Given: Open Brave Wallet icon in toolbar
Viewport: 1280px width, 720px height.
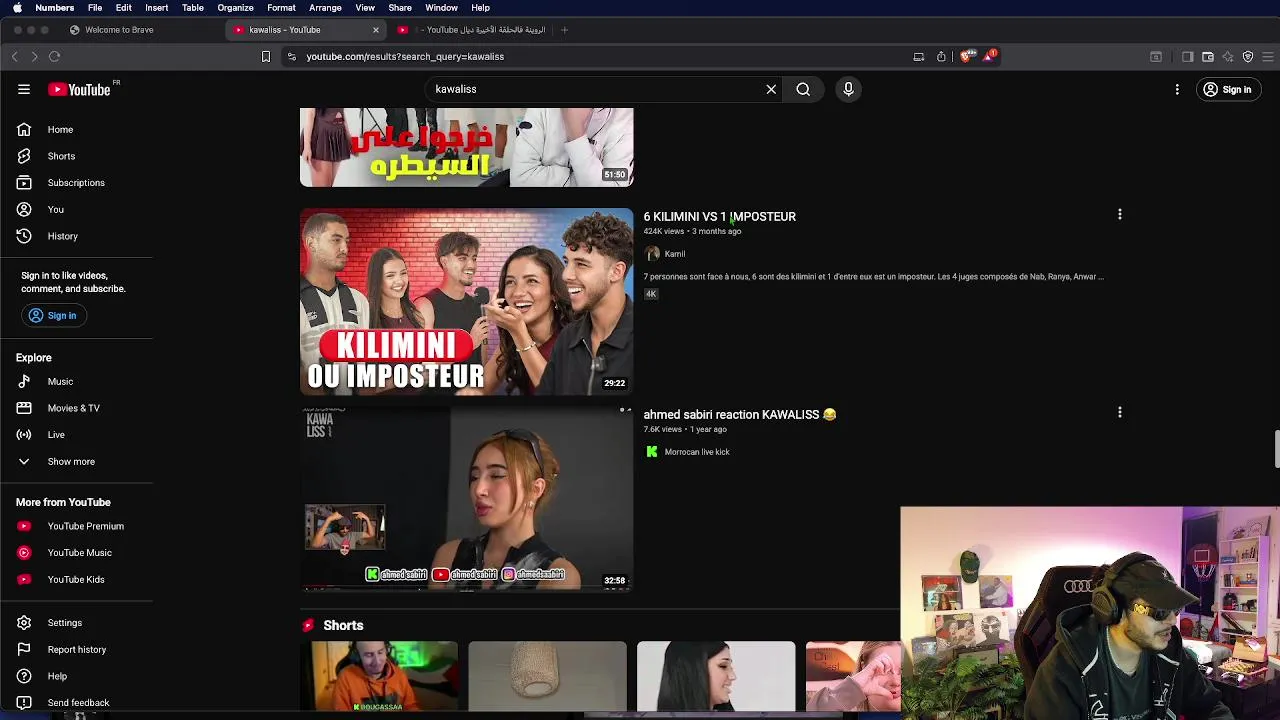Looking at the screenshot, I should (1208, 57).
